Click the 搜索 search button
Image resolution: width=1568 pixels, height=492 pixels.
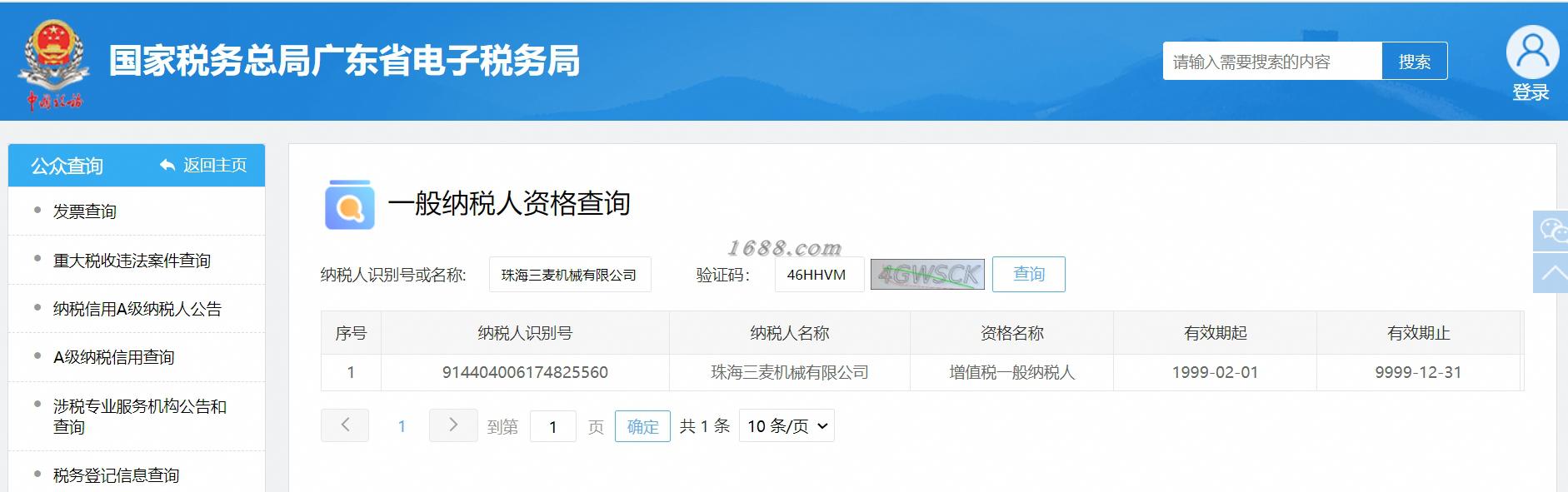[x=1415, y=61]
